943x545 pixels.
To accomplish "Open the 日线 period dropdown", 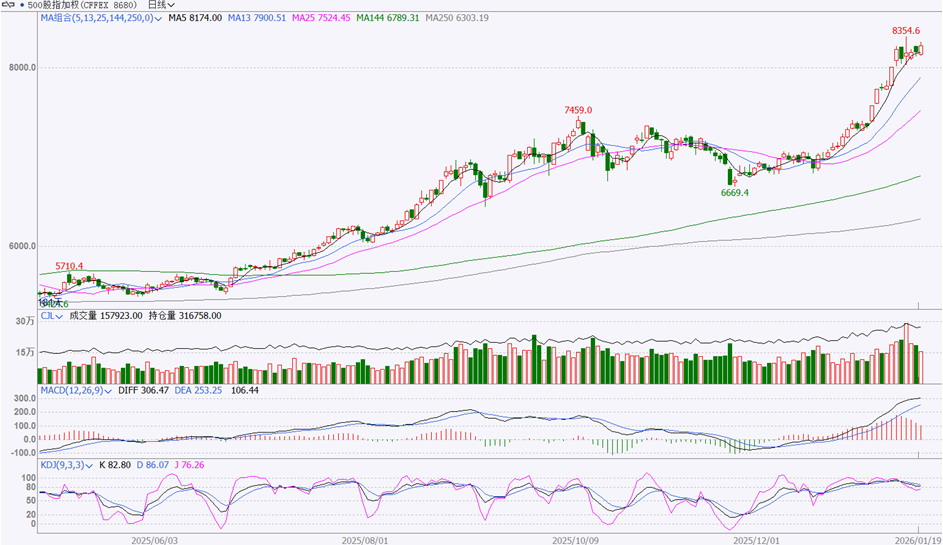I will click(x=161, y=5).
